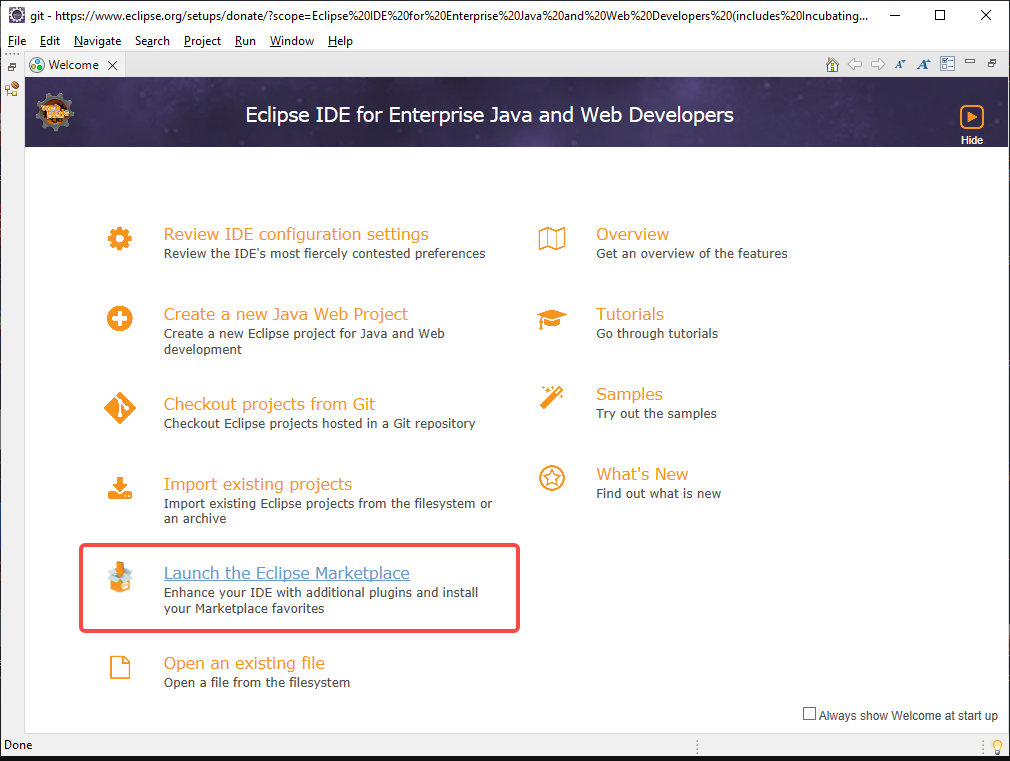Click 'Go through tutorials' description text
Screen dimensions: 1010x761
657,333
